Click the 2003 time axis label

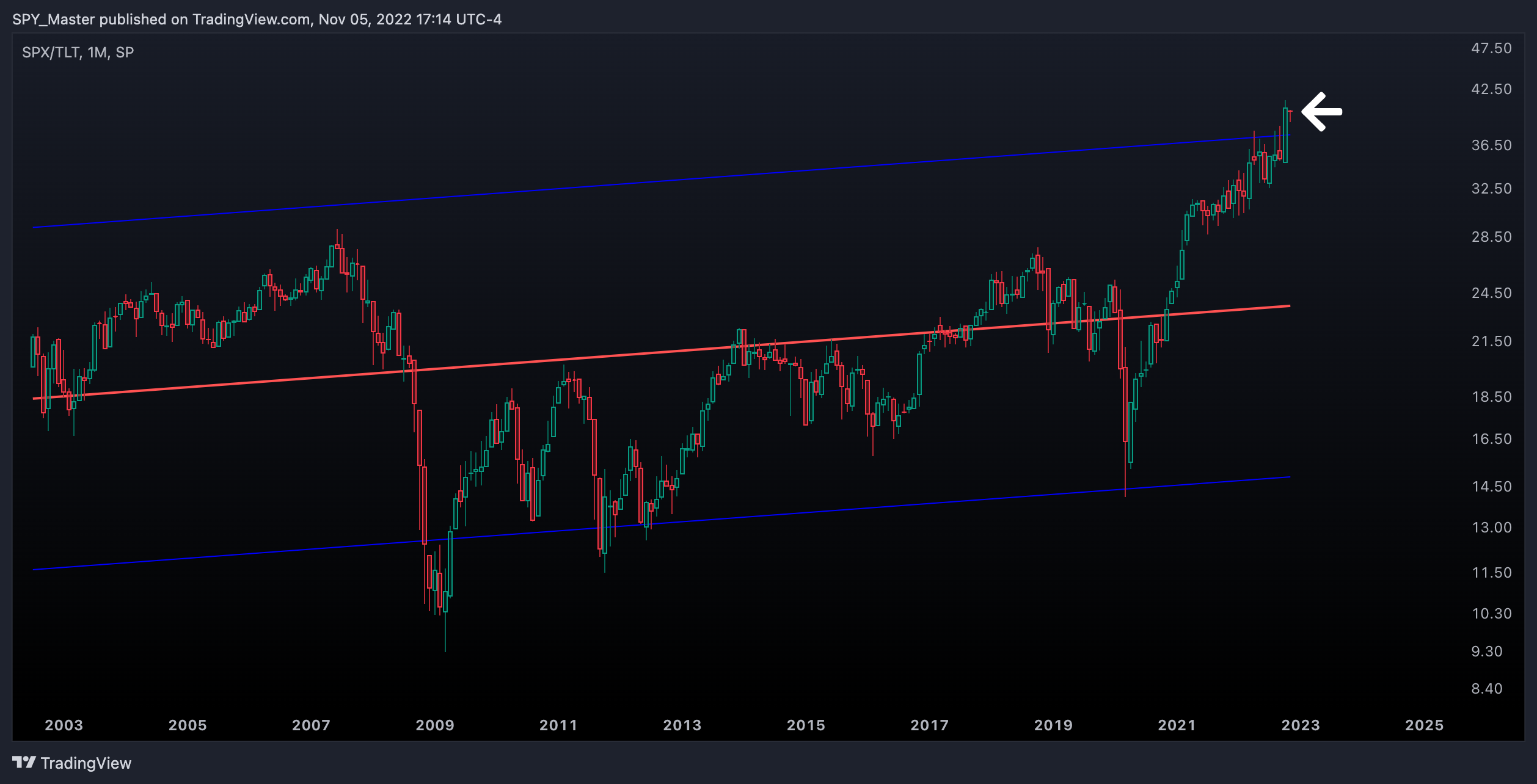click(64, 725)
